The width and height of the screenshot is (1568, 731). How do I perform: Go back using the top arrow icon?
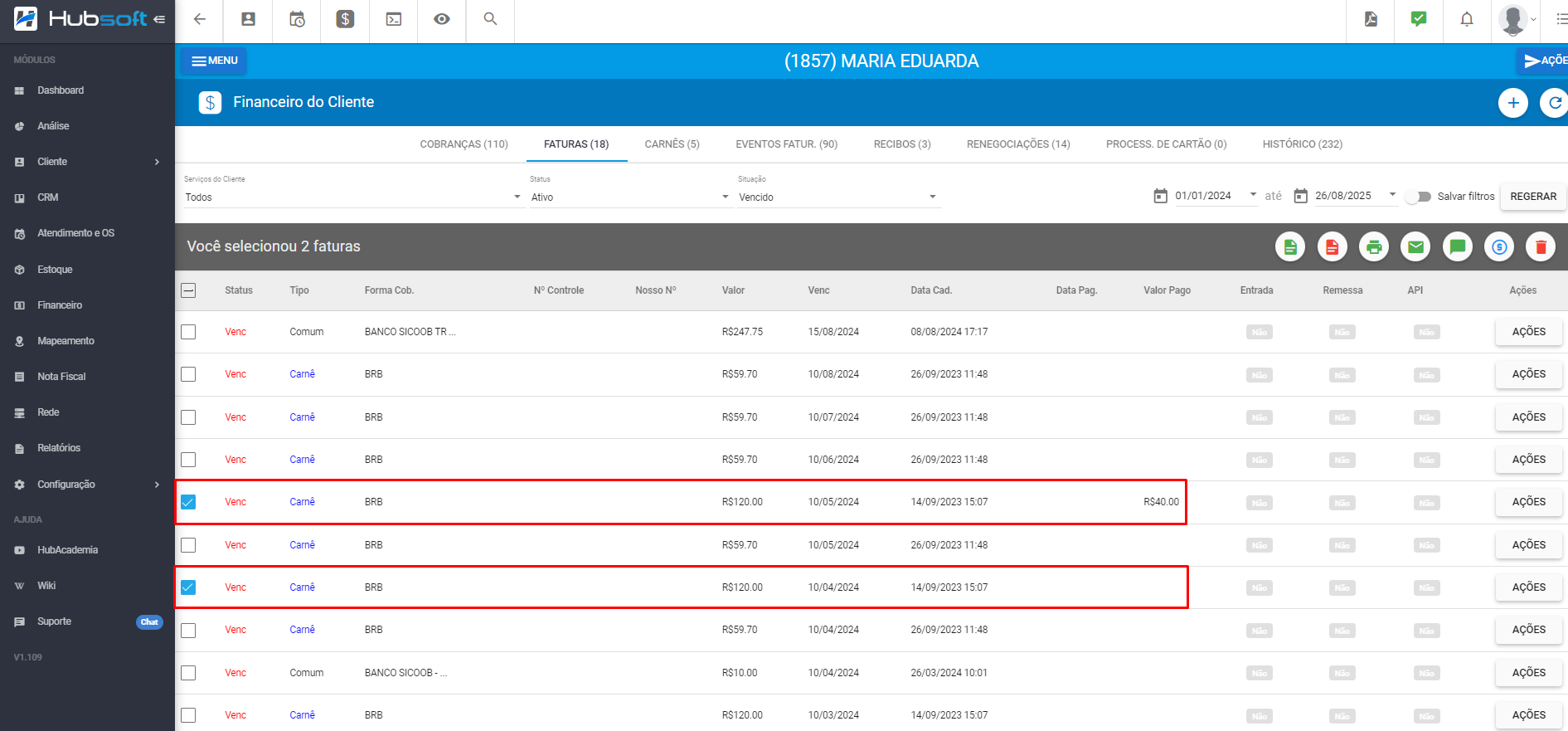tap(200, 19)
